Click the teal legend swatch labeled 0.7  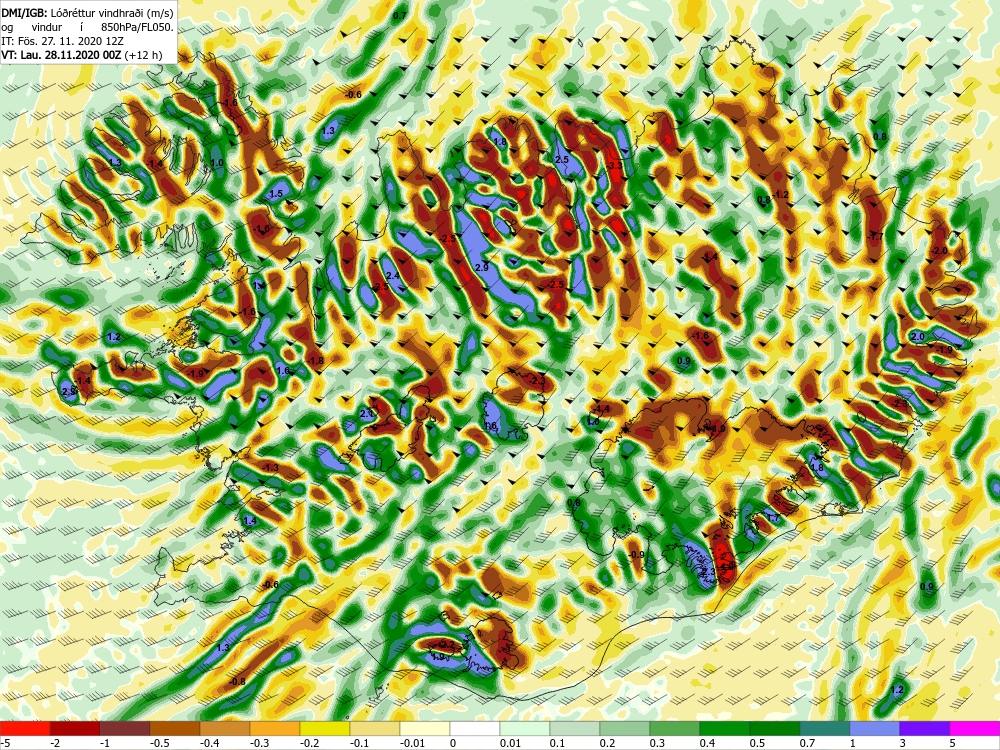point(825,728)
